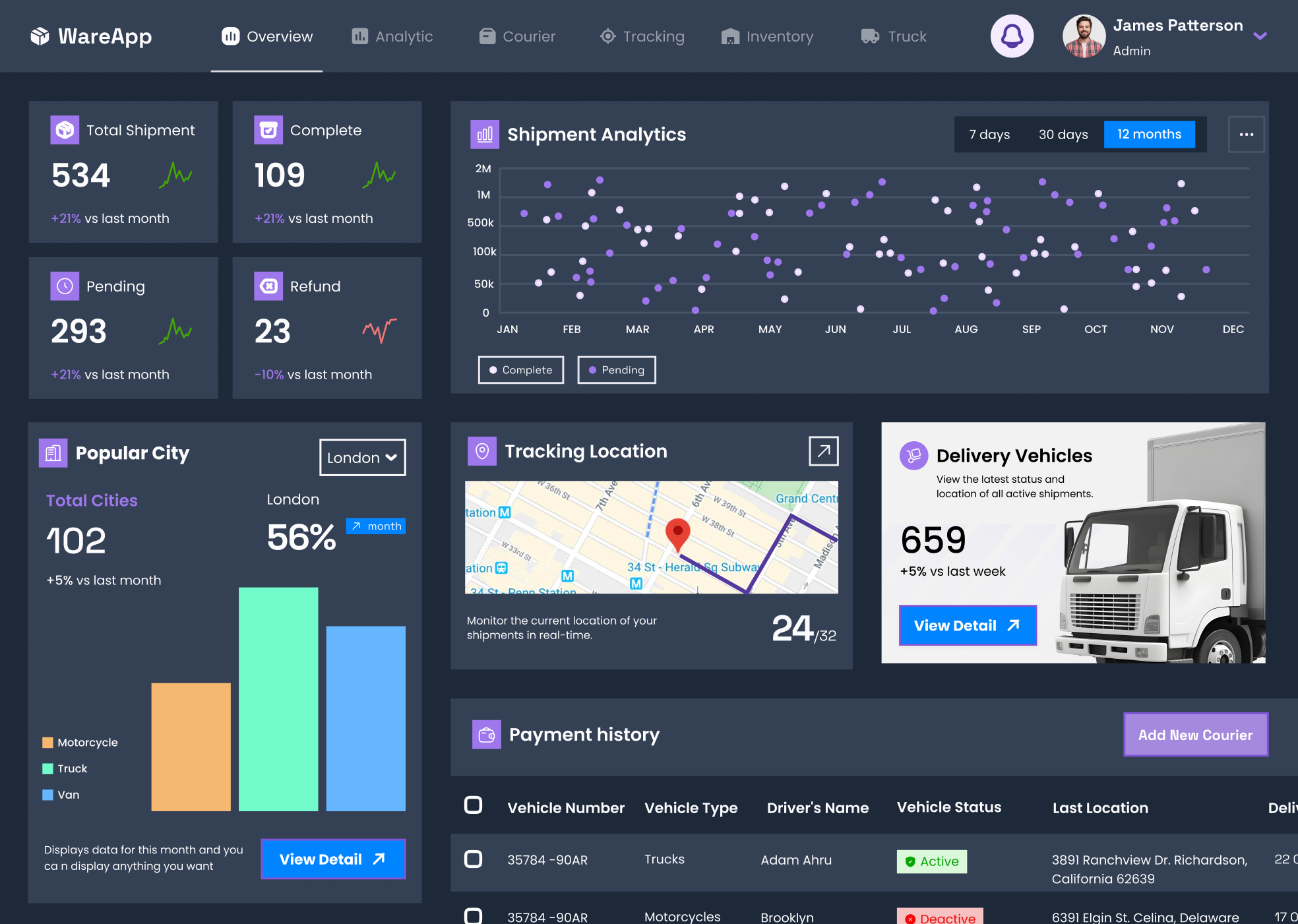This screenshot has height=924, width=1298.
Task: Click the Shipment Analytics chart icon
Action: (485, 135)
